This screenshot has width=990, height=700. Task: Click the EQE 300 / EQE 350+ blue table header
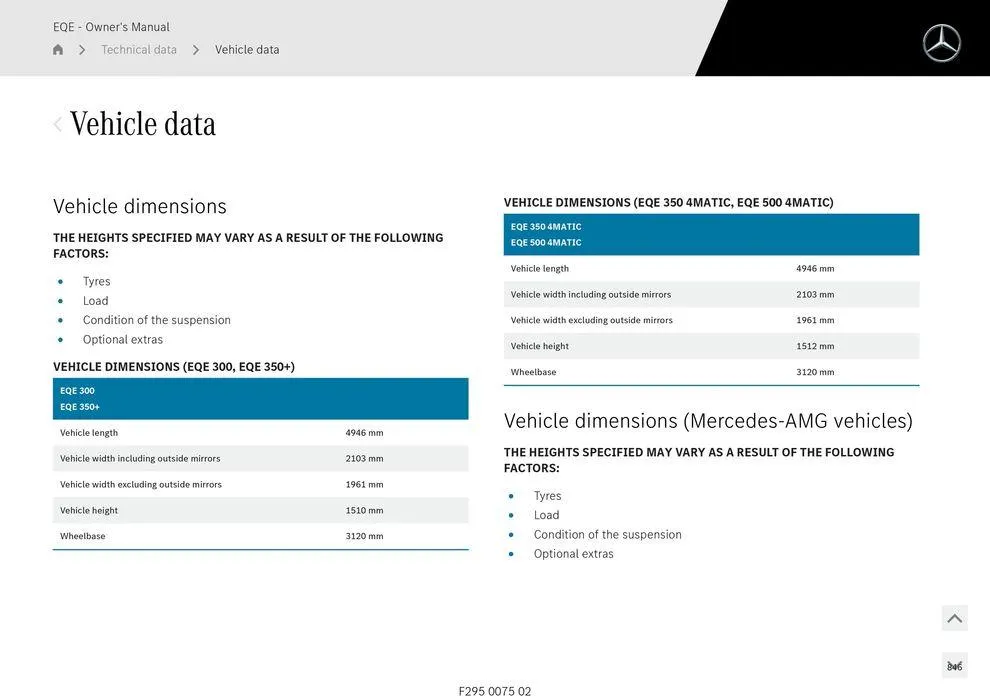(260, 399)
